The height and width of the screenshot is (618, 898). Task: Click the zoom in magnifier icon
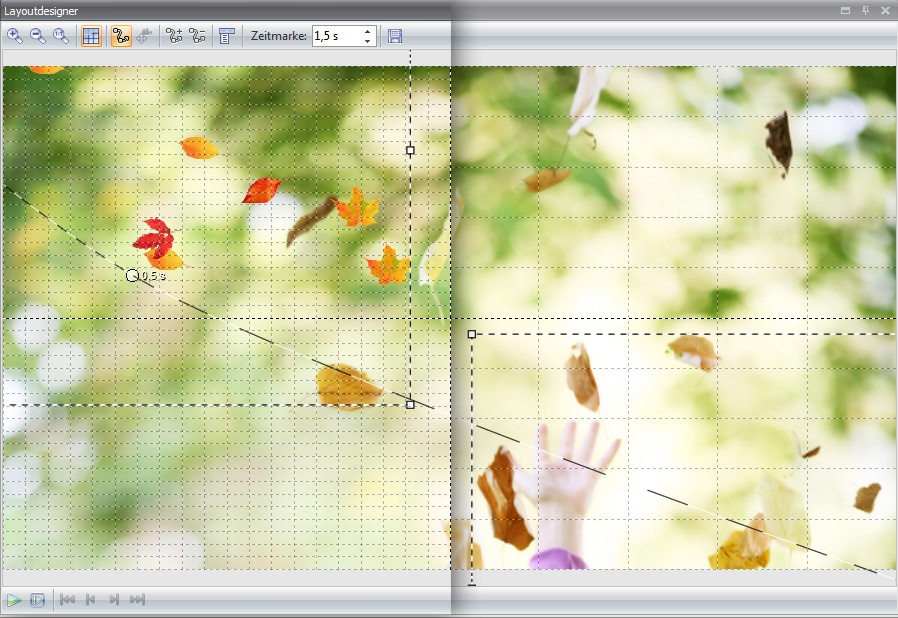pos(15,36)
